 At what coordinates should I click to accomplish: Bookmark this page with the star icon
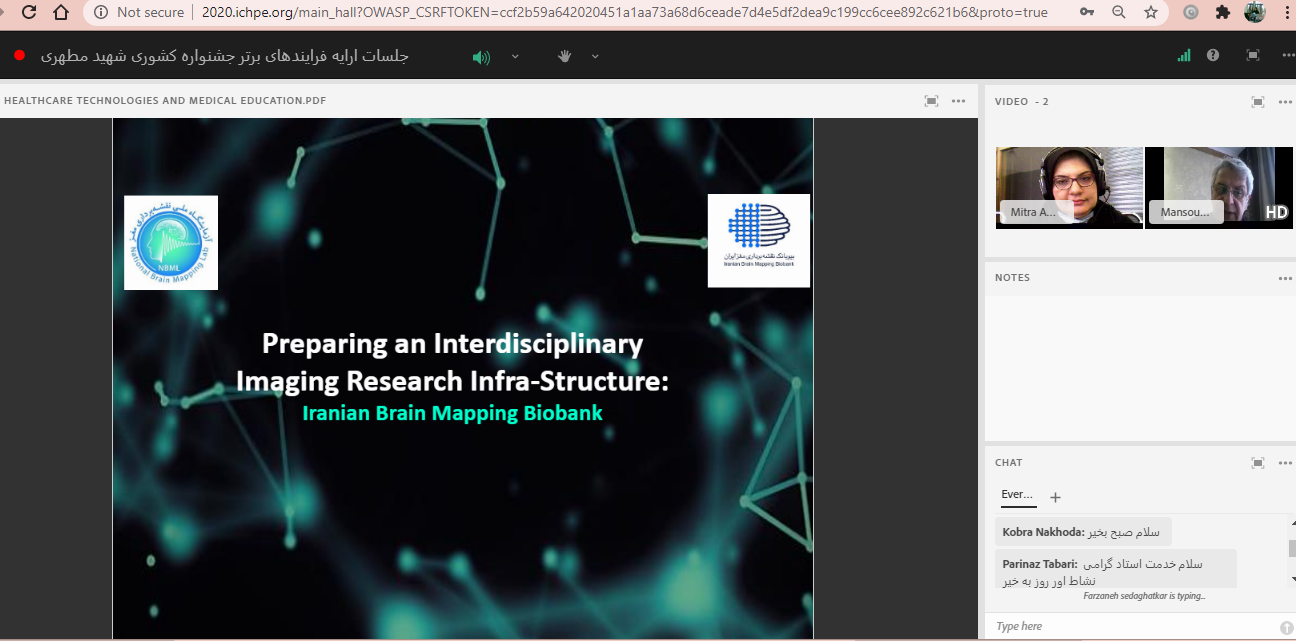1151,13
